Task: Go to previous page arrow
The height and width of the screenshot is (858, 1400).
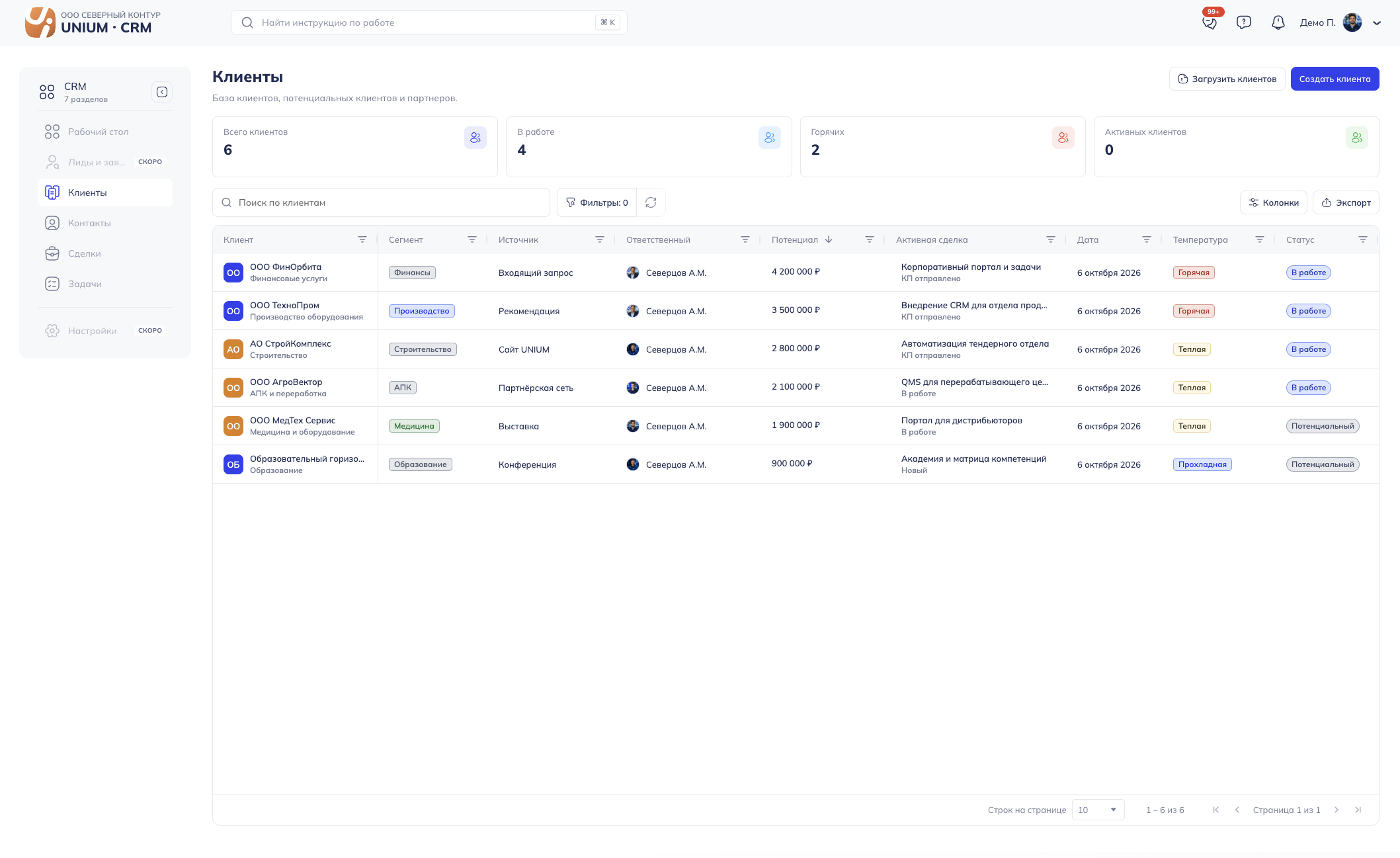Action: (1237, 810)
